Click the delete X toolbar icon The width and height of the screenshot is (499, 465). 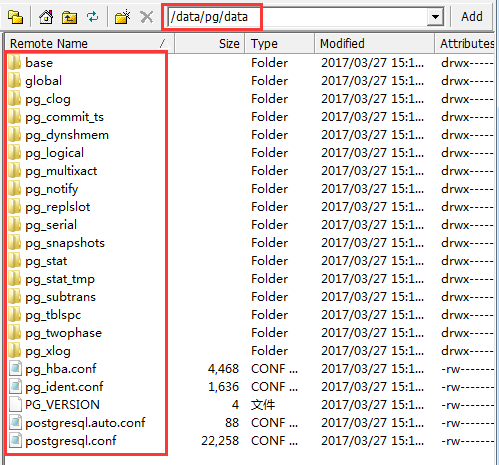click(x=147, y=17)
